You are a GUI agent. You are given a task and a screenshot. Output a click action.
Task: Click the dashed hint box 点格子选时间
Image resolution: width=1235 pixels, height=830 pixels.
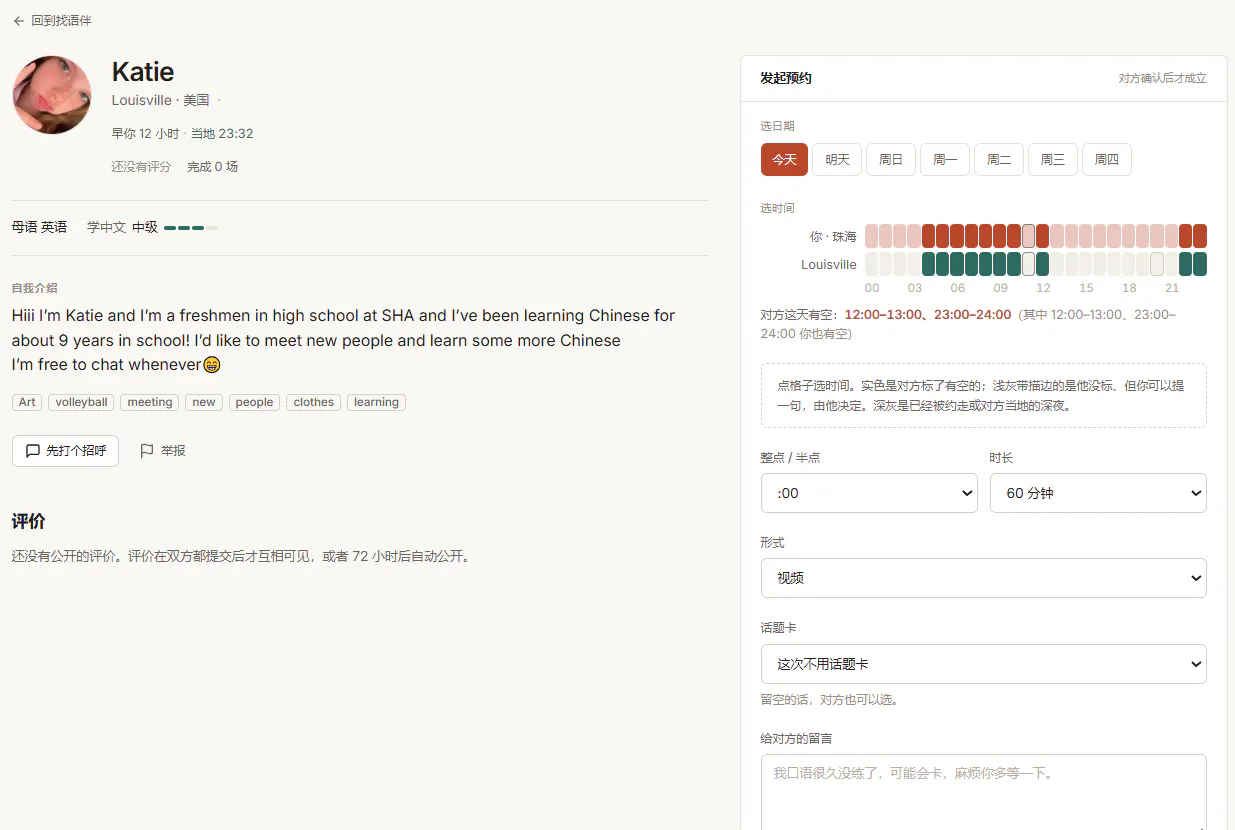984,395
